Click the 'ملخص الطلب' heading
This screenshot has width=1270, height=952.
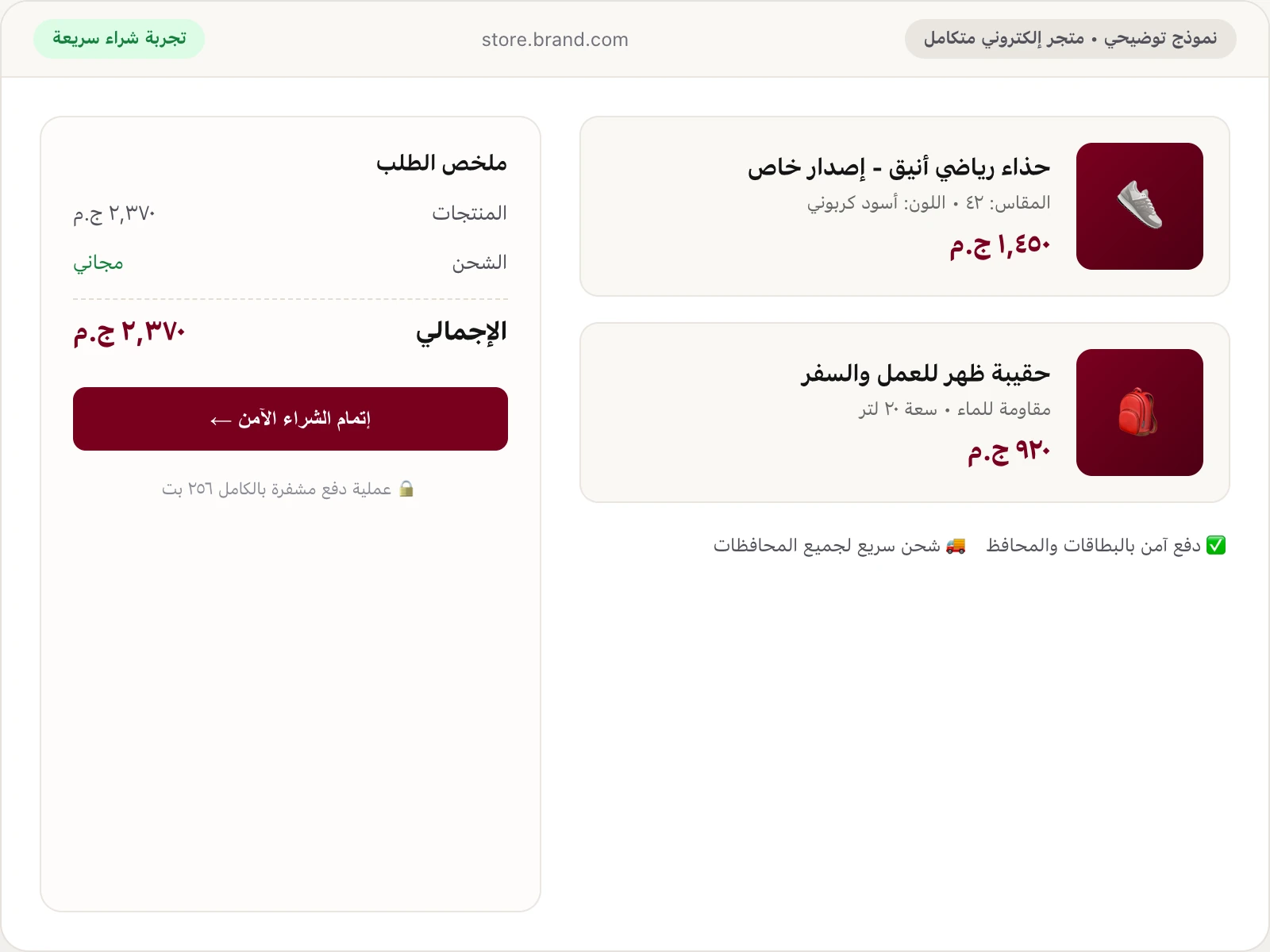click(x=441, y=163)
